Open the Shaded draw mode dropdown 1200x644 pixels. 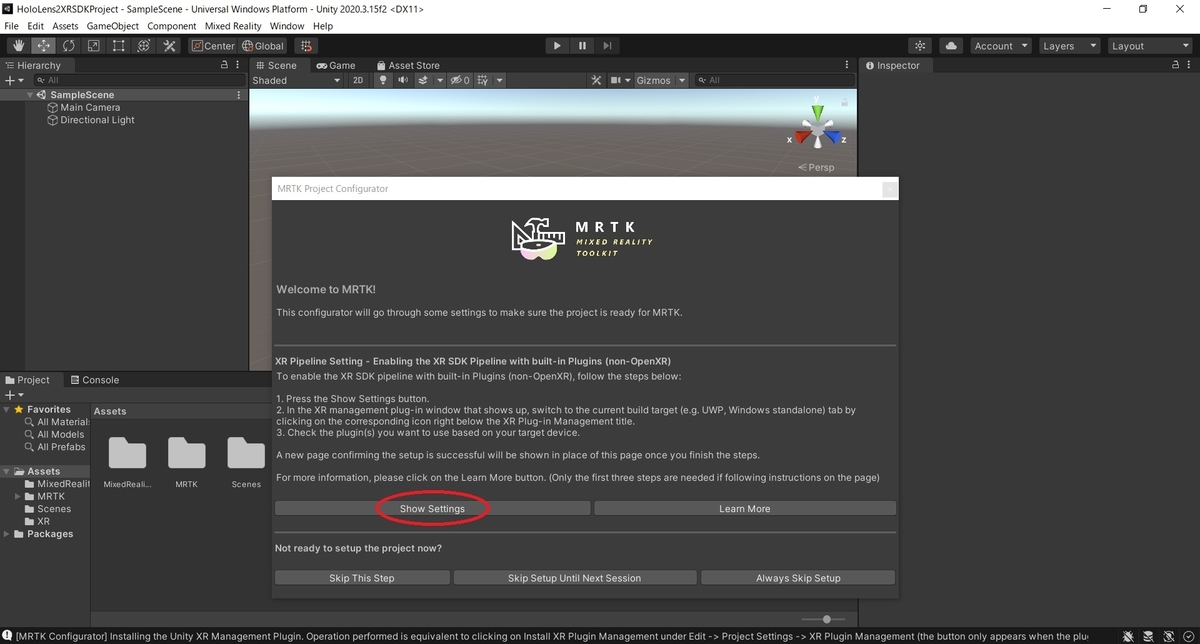(296, 80)
